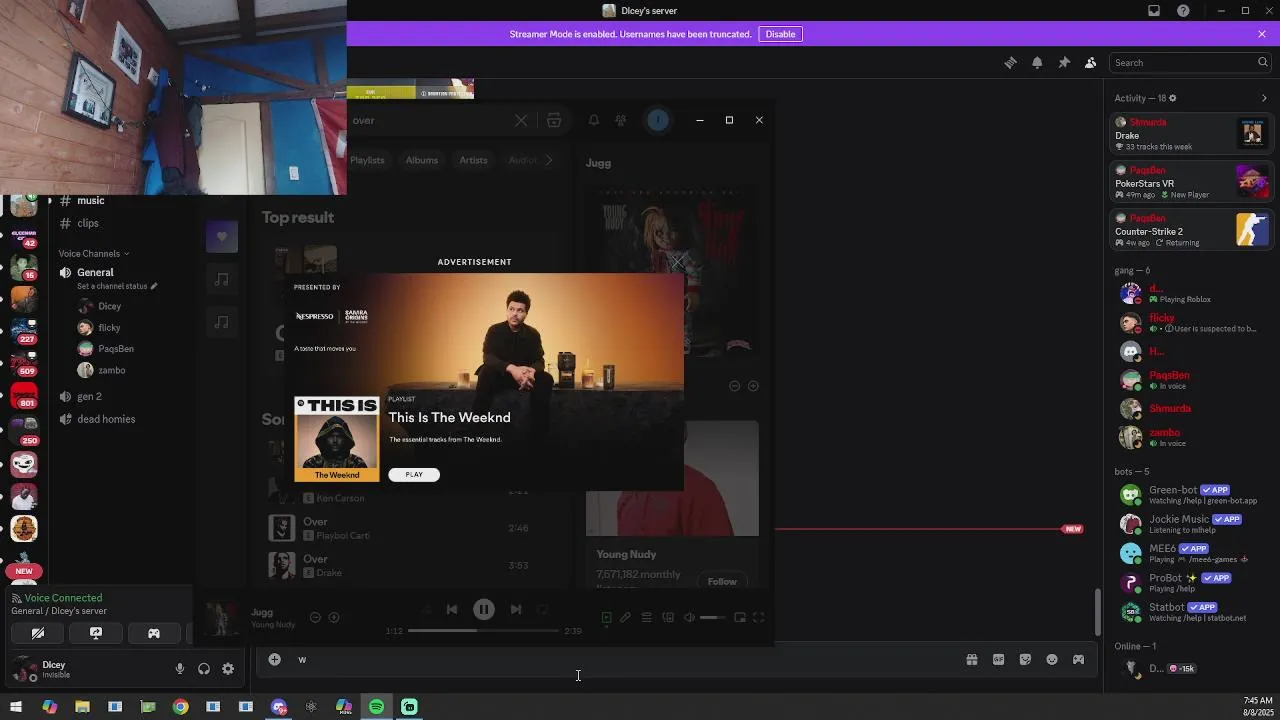Switch to Playlists filter in Spotify
This screenshot has width=1280, height=720.
[x=367, y=160]
